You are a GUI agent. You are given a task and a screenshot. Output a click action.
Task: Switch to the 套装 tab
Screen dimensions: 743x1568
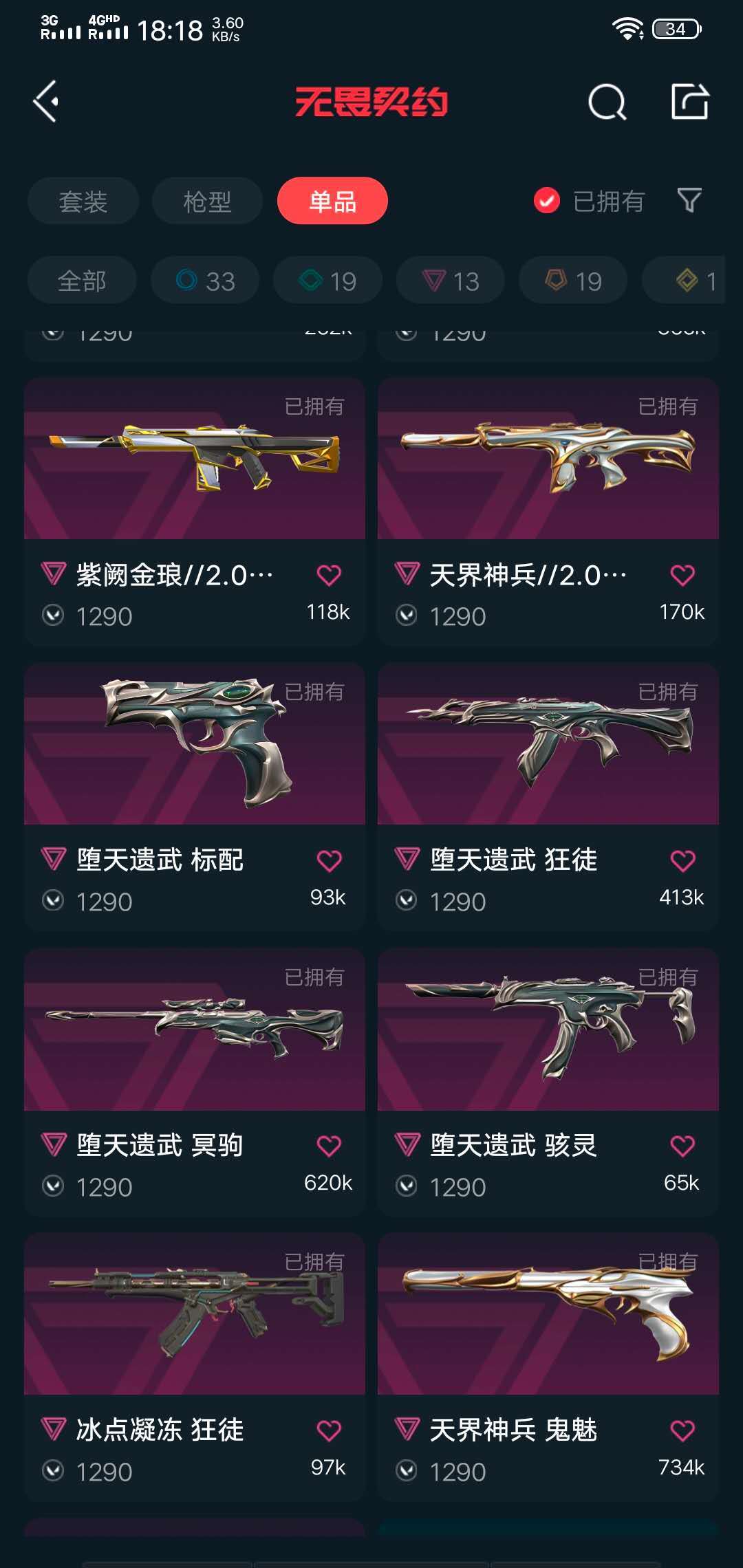(x=83, y=201)
